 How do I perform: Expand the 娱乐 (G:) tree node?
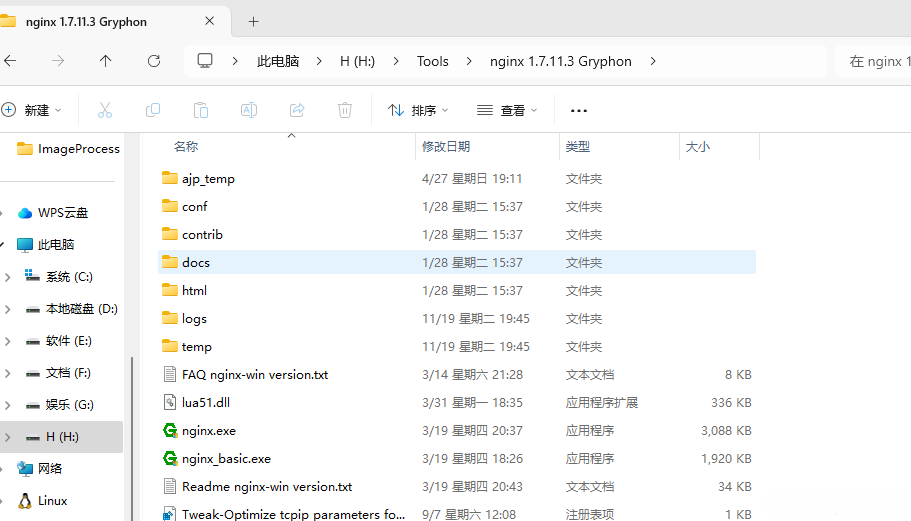[x=8, y=405]
